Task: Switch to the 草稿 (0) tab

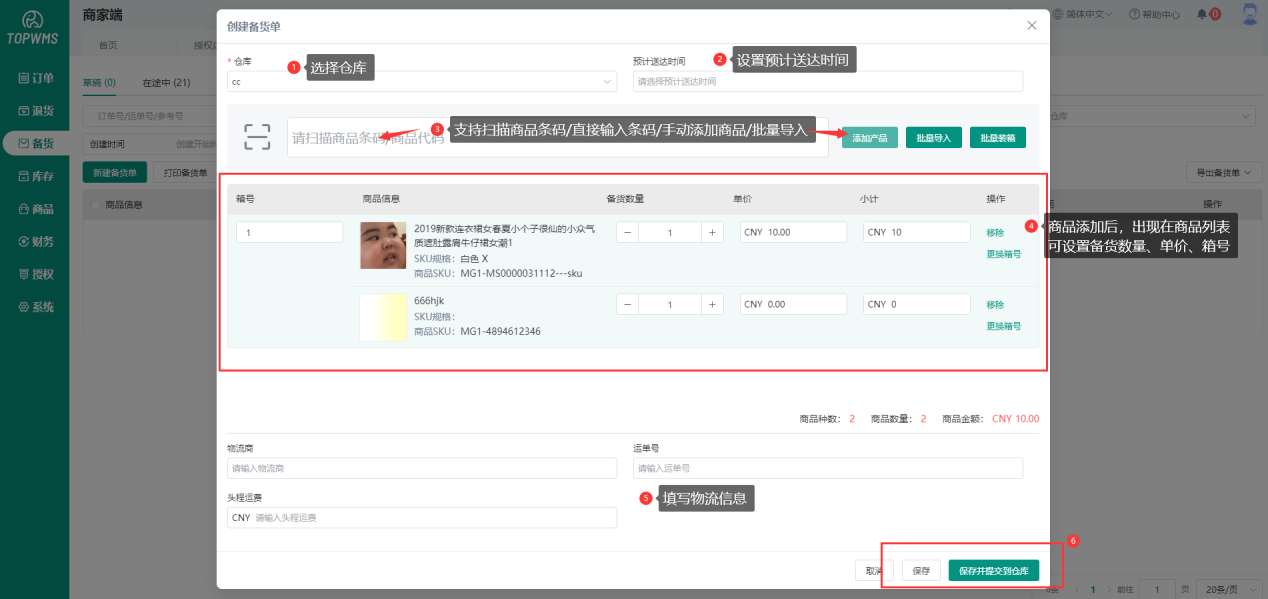Action: click(x=99, y=82)
